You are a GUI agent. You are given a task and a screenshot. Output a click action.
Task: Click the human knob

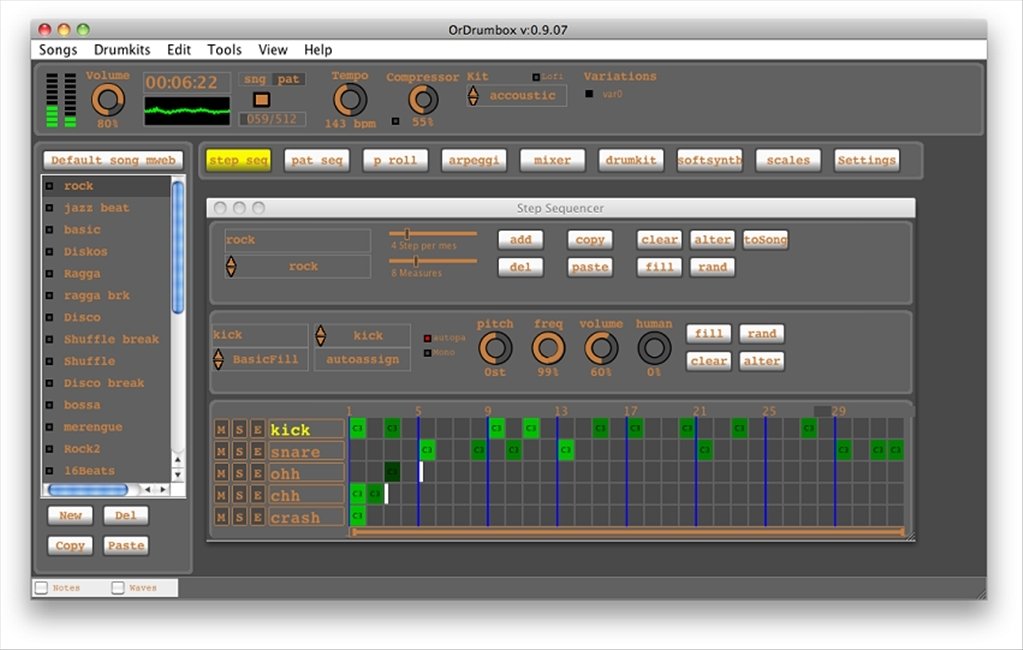[654, 348]
